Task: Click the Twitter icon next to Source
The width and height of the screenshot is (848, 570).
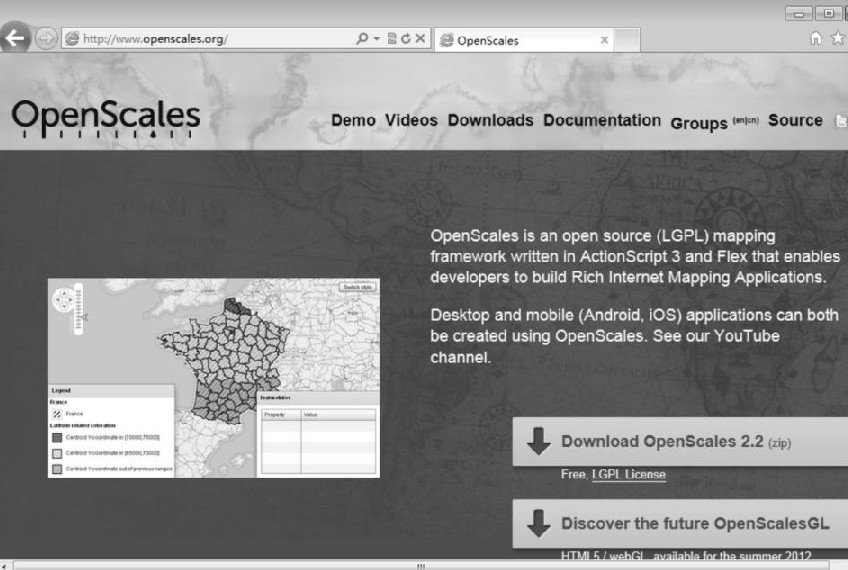Action: (839, 121)
